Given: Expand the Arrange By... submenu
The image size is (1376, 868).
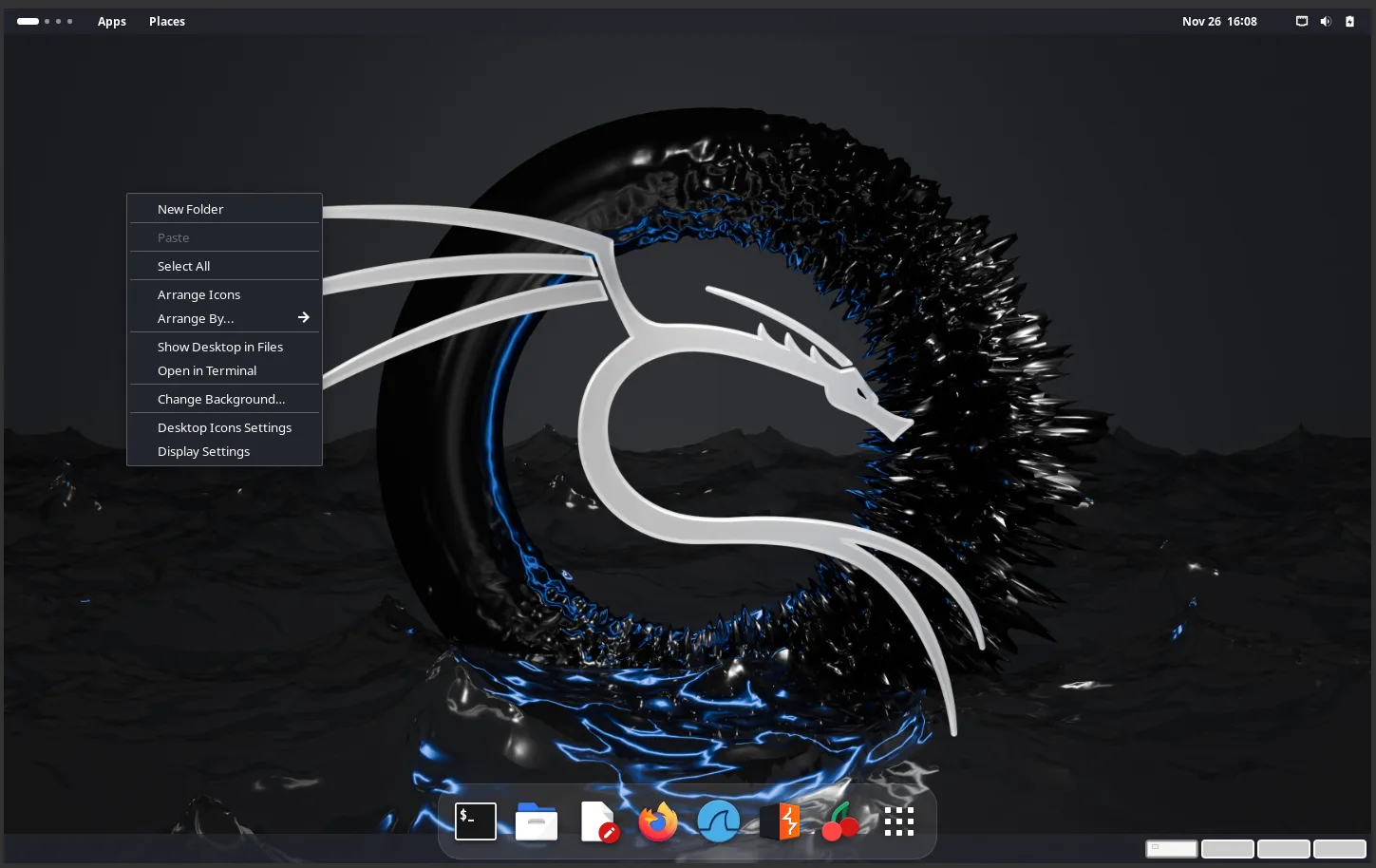Looking at the screenshot, I should (x=225, y=318).
